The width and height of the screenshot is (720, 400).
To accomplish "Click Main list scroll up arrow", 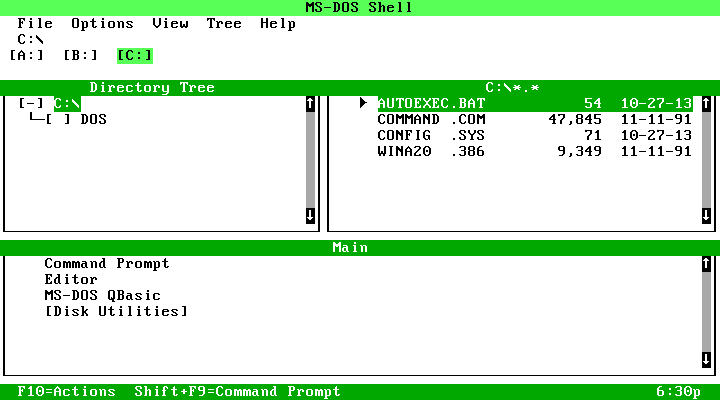I will [x=706, y=264].
